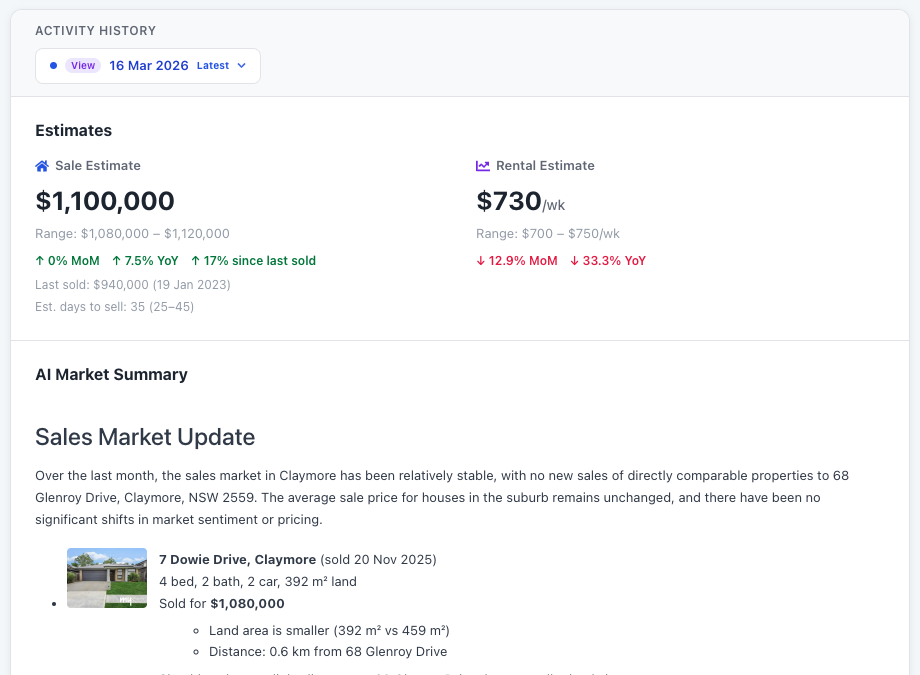Click the Sales Market Update heading
This screenshot has height=675, width=920.
coord(145,437)
